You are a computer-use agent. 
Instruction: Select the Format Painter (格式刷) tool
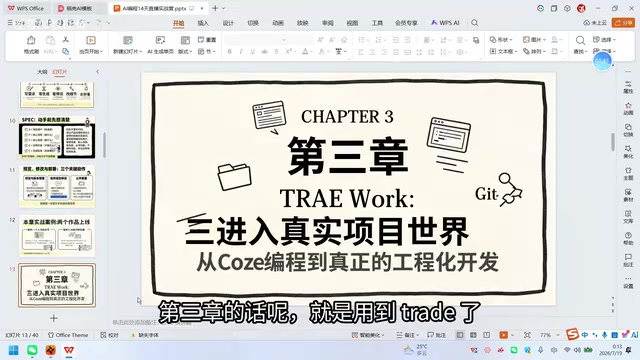[x=31, y=44]
